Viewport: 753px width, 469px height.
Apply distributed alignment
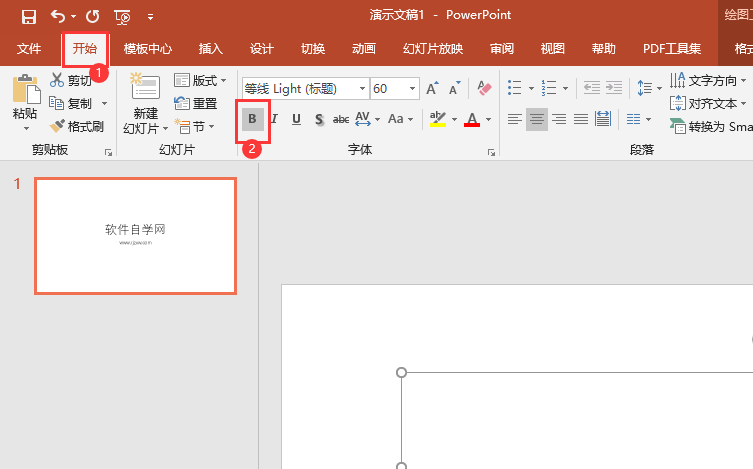pyautogui.click(x=603, y=119)
